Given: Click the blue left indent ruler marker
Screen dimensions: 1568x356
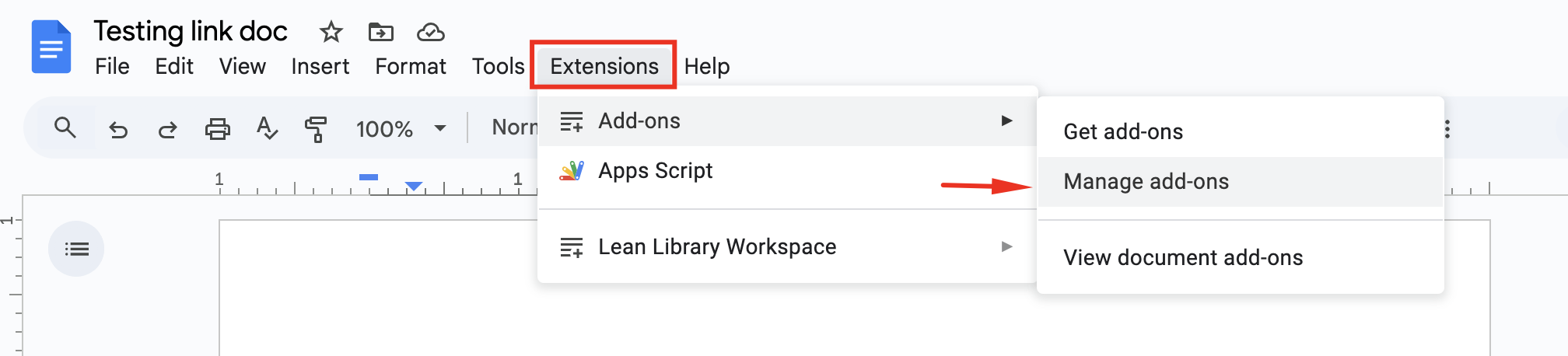Looking at the screenshot, I should (x=414, y=186).
